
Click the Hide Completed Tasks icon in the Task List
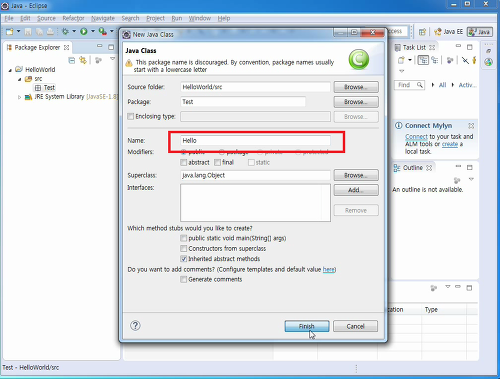tap(465, 60)
